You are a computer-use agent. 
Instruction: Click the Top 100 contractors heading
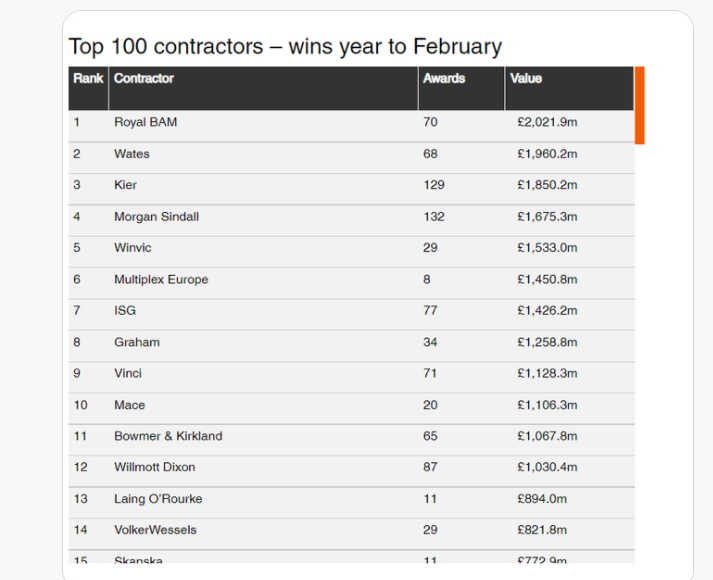point(285,46)
